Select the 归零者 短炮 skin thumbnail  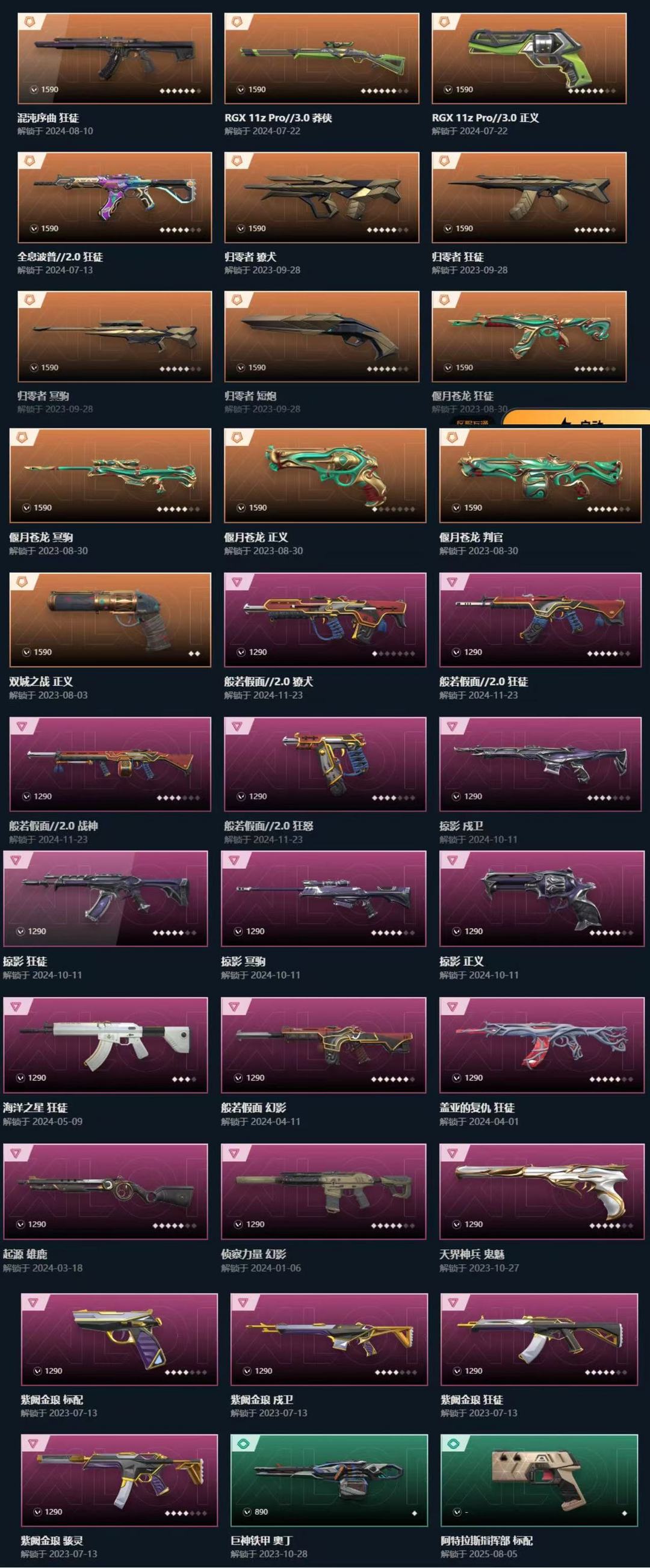pos(322,336)
